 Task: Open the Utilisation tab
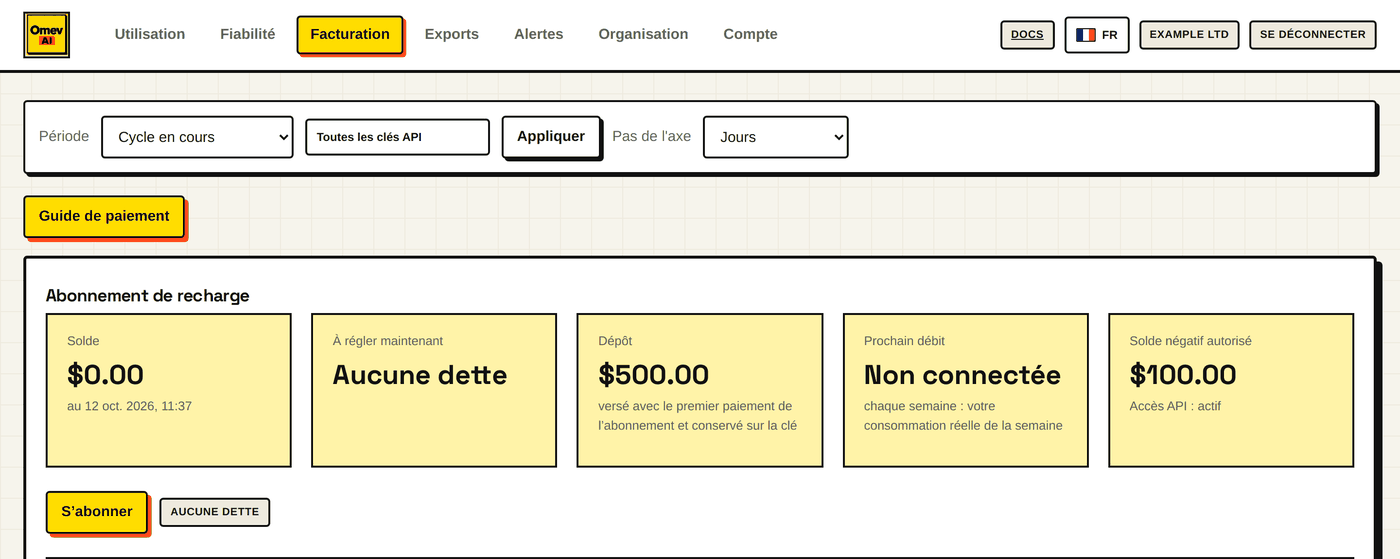[150, 34]
